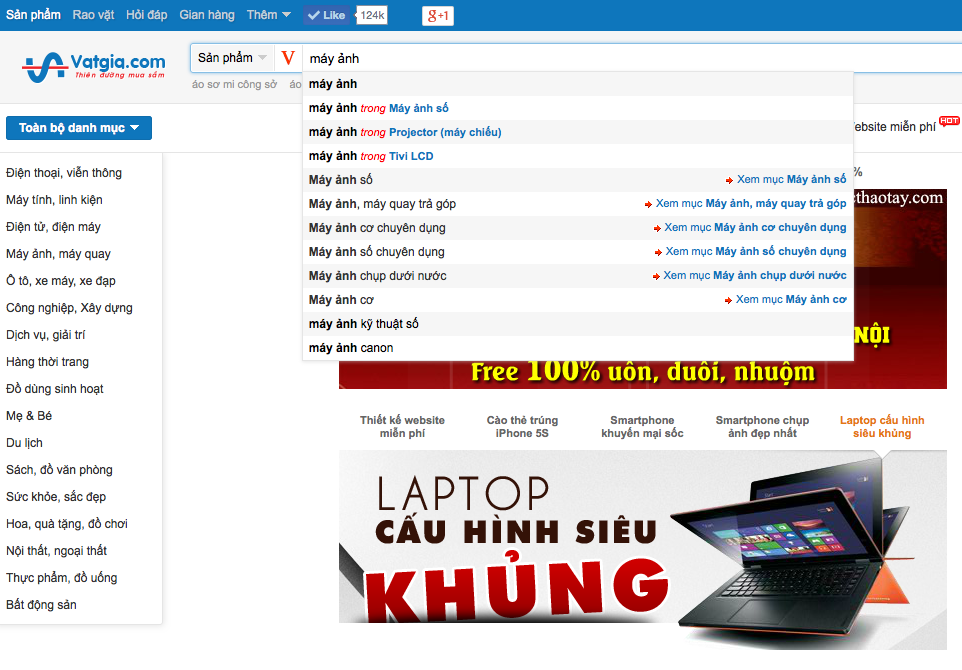Collapse the Toàn bộ danh mục dropdown
Screen dimensions: 962x670
pyautogui.click(x=79, y=128)
